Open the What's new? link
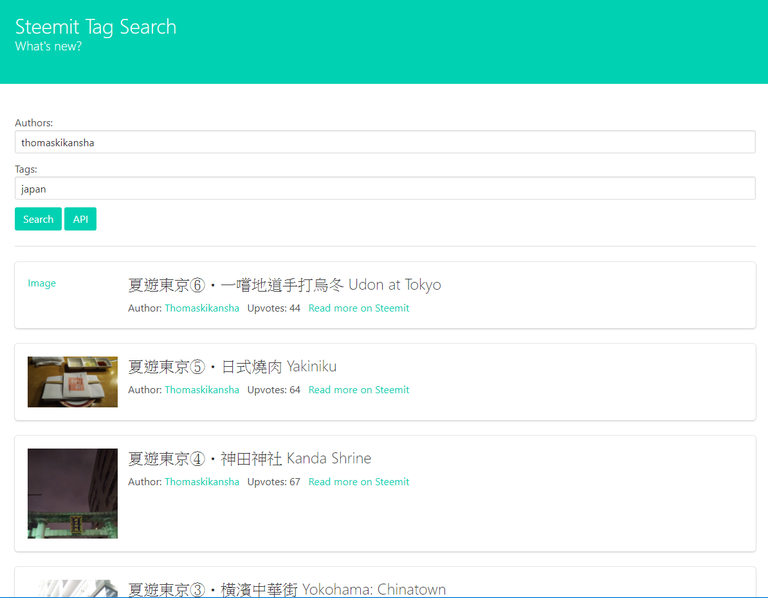This screenshot has width=768, height=598. pos(48,46)
